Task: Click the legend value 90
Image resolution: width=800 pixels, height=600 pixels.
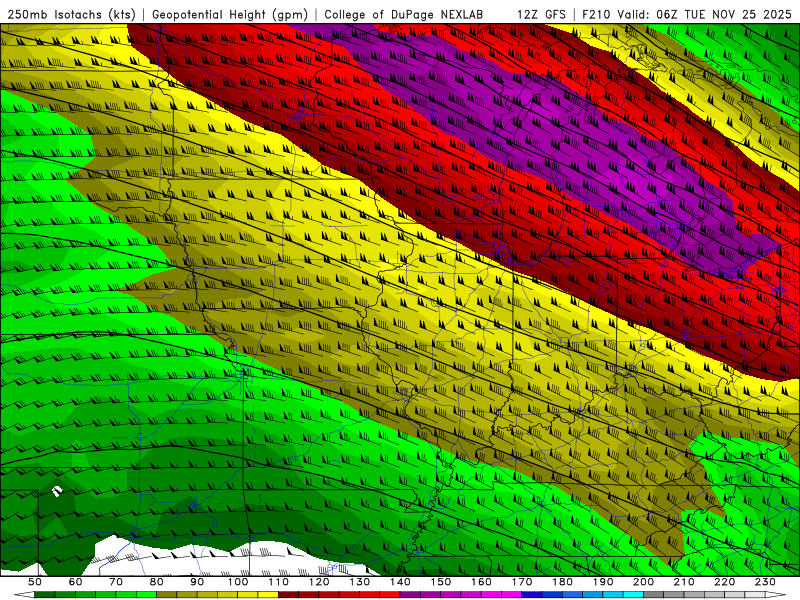Action: 197,582
